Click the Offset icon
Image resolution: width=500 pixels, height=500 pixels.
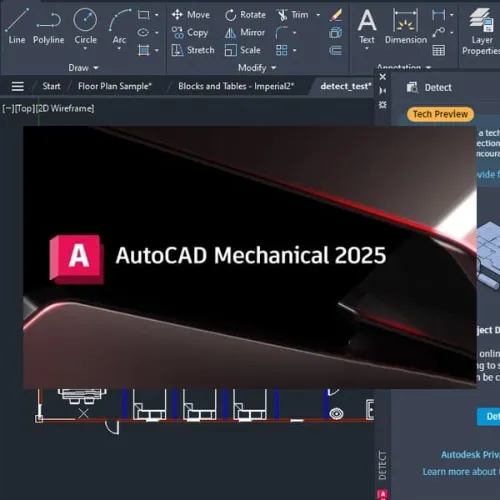click(336, 50)
